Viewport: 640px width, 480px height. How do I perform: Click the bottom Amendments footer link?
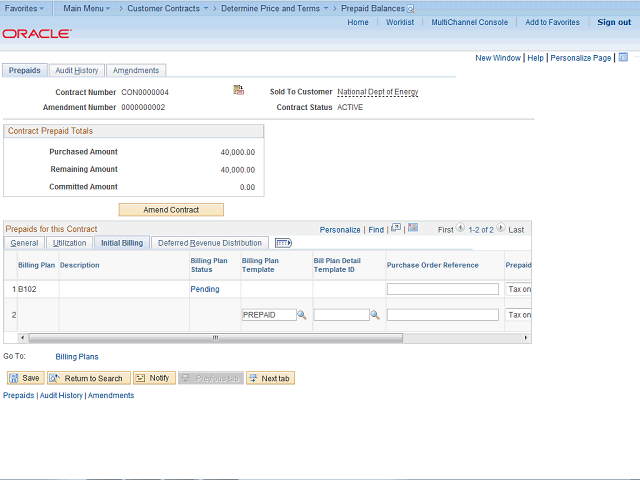(x=111, y=395)
